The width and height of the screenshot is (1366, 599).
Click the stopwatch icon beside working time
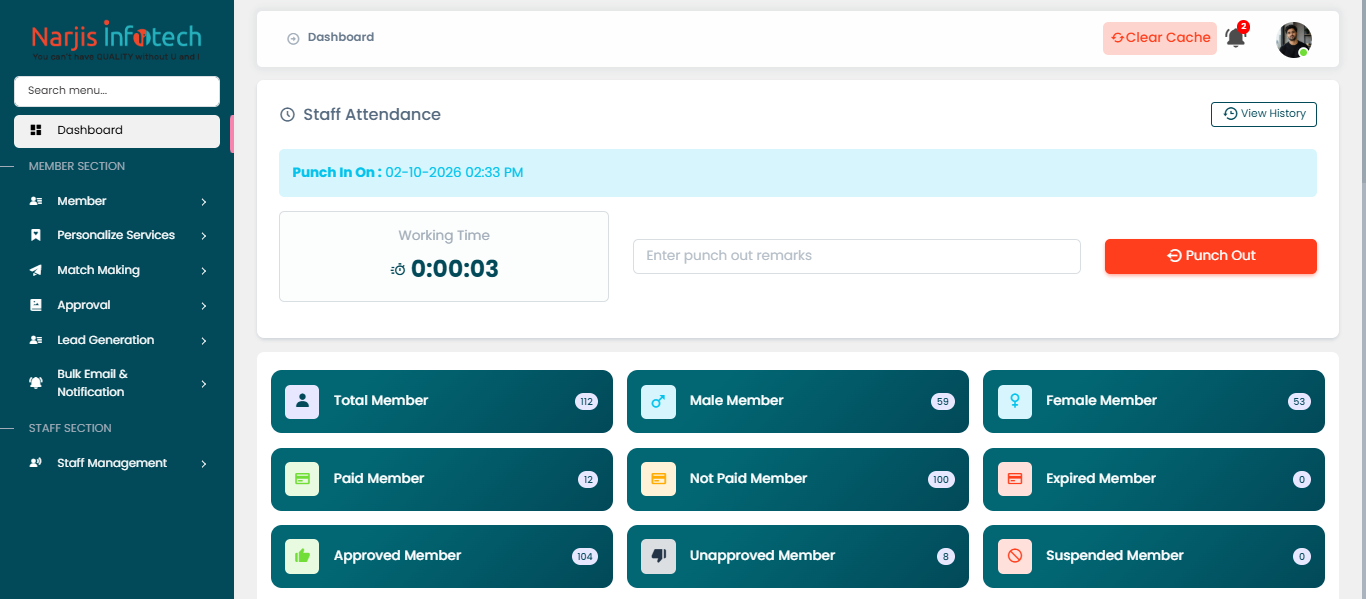398,270
